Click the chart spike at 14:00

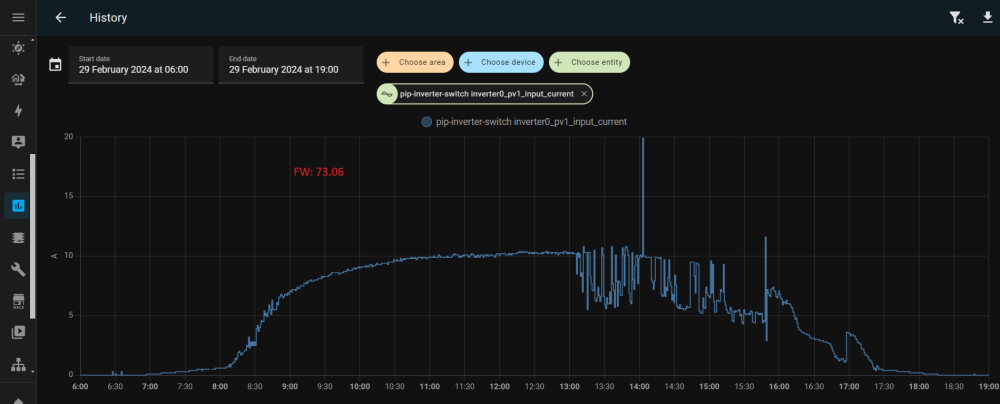click(642, 191)
